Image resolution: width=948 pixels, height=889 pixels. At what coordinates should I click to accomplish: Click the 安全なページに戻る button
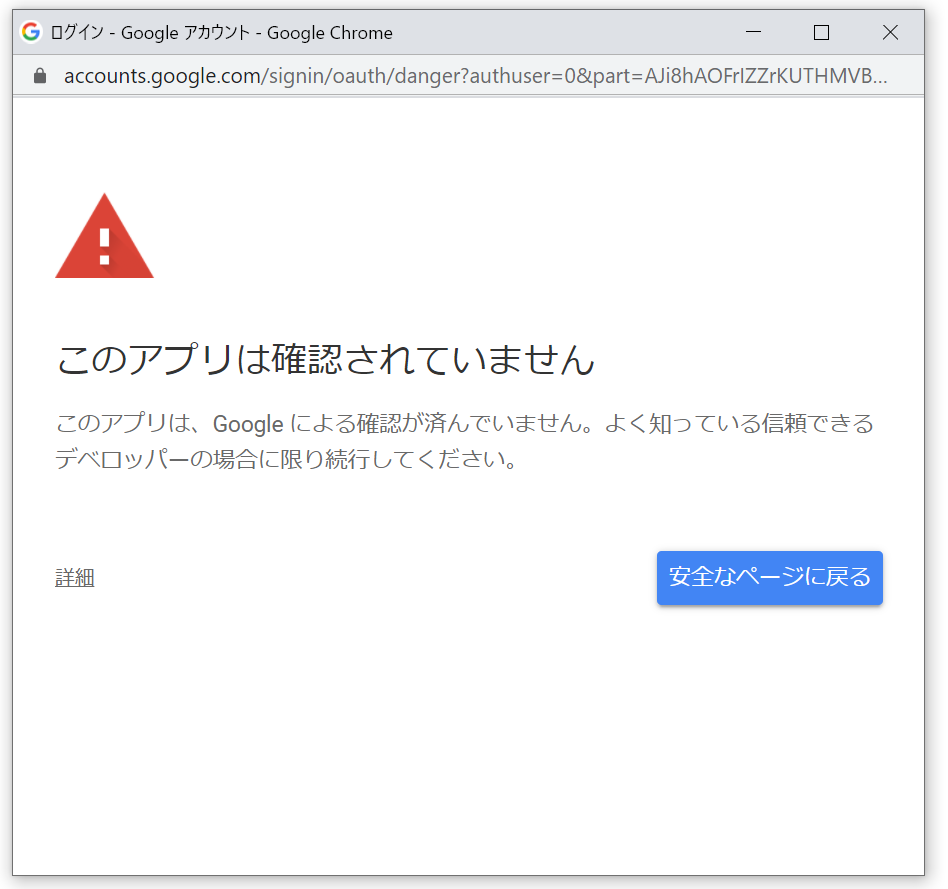point(769,578)
